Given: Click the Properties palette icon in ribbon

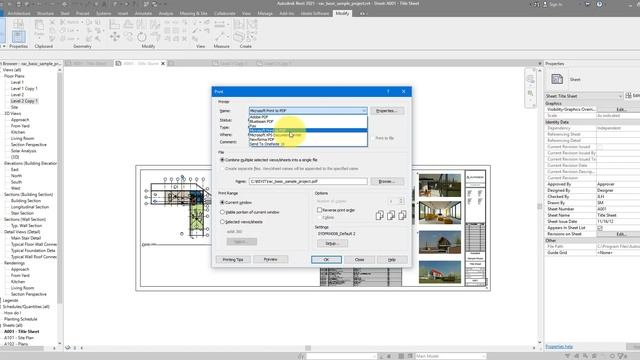Looking at the screenshot, I should pyautogui.click(x=18, y=36).
